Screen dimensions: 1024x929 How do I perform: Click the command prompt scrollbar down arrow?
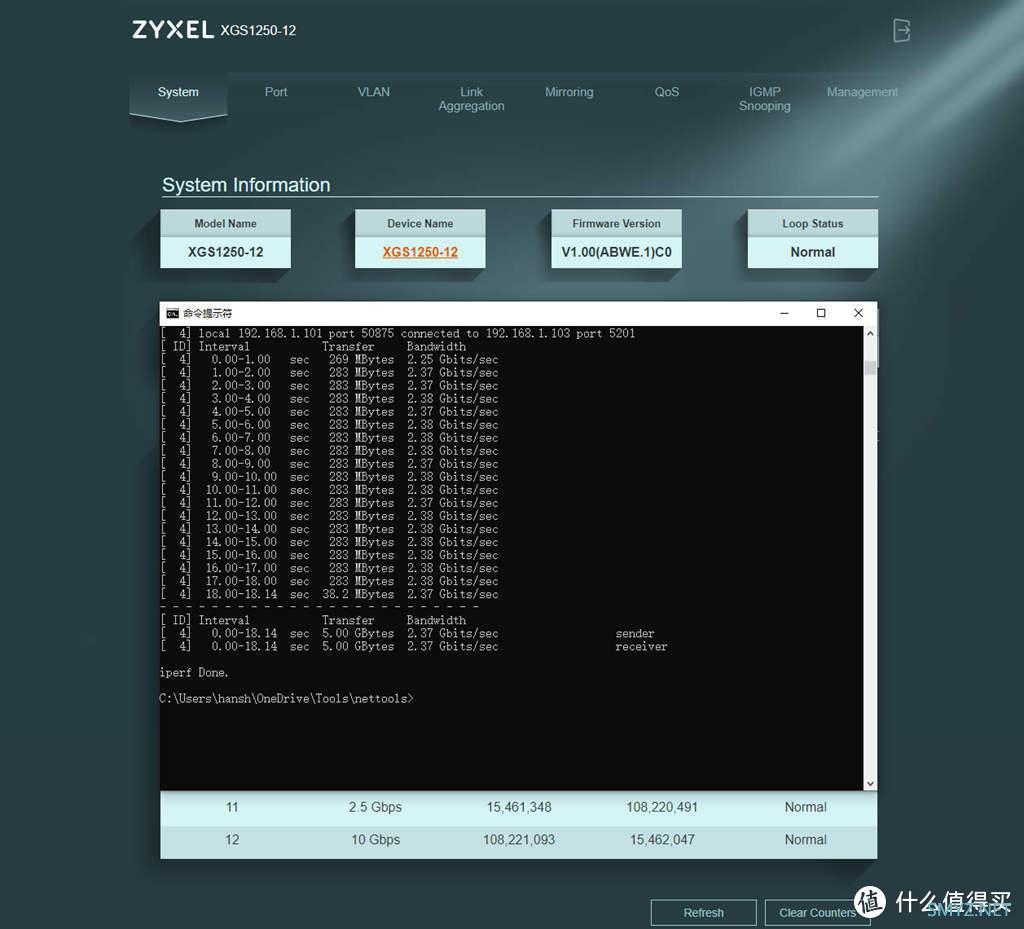point(870,783)
